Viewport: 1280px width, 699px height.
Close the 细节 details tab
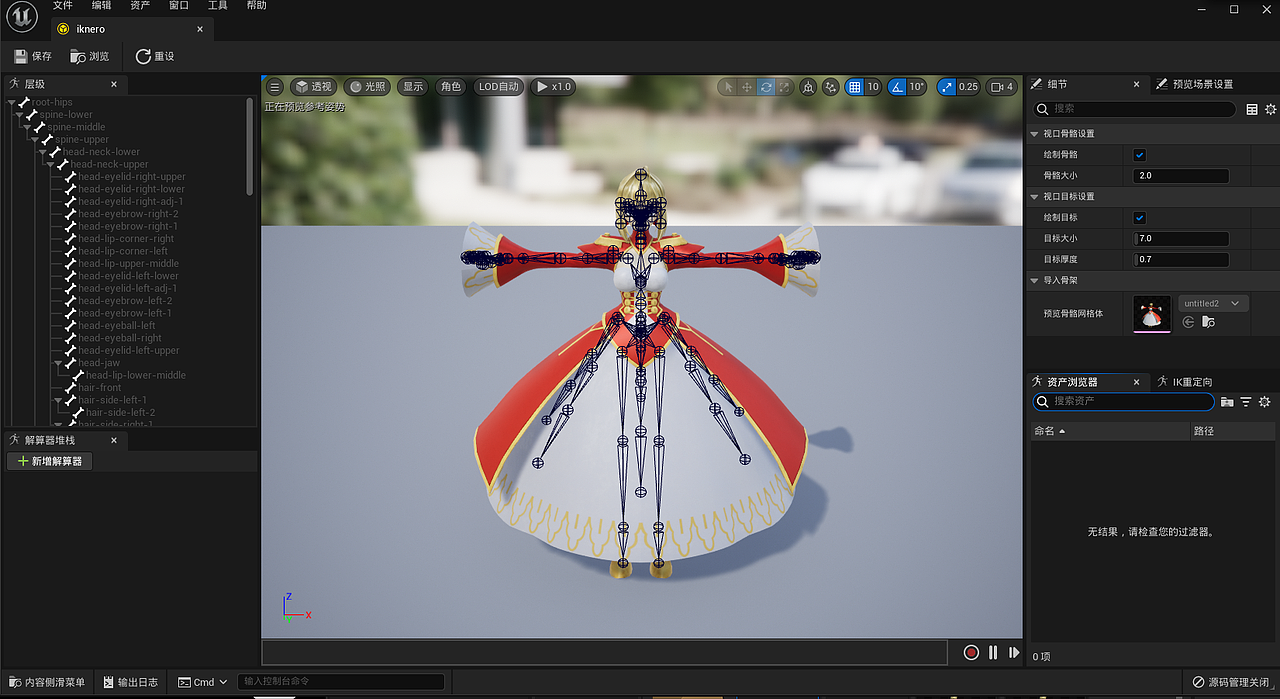1137,85
